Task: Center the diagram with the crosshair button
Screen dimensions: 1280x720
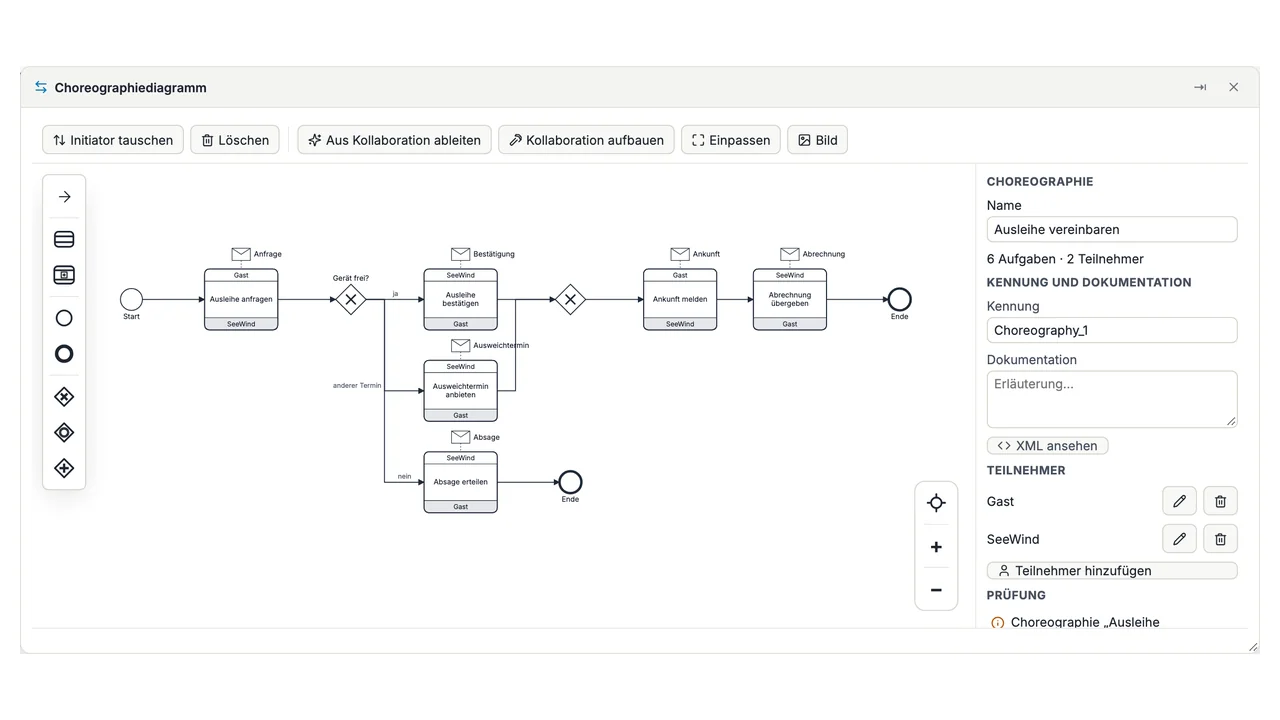Action: [936, 503]
